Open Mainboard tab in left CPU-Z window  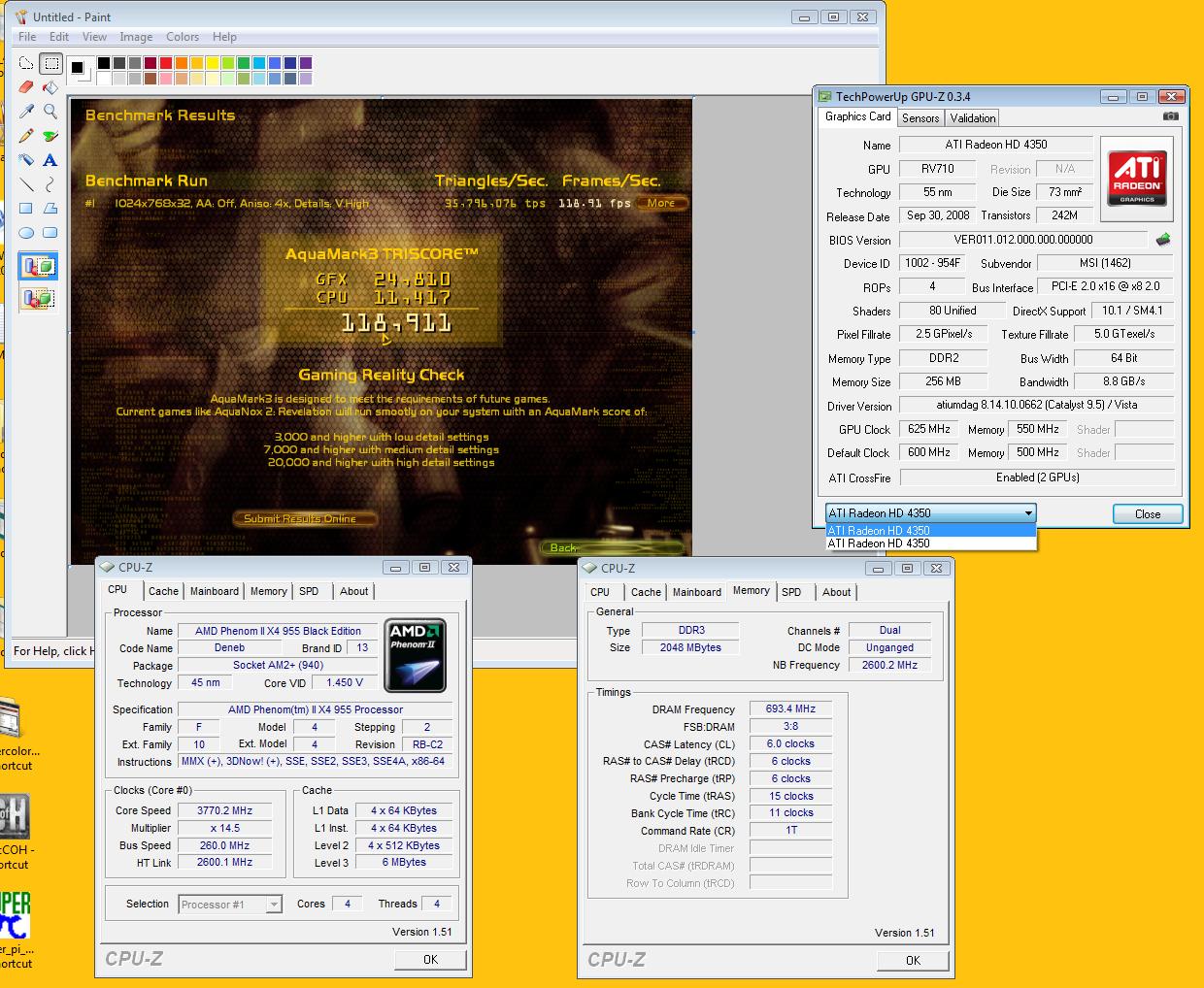(x=215, y=591)
